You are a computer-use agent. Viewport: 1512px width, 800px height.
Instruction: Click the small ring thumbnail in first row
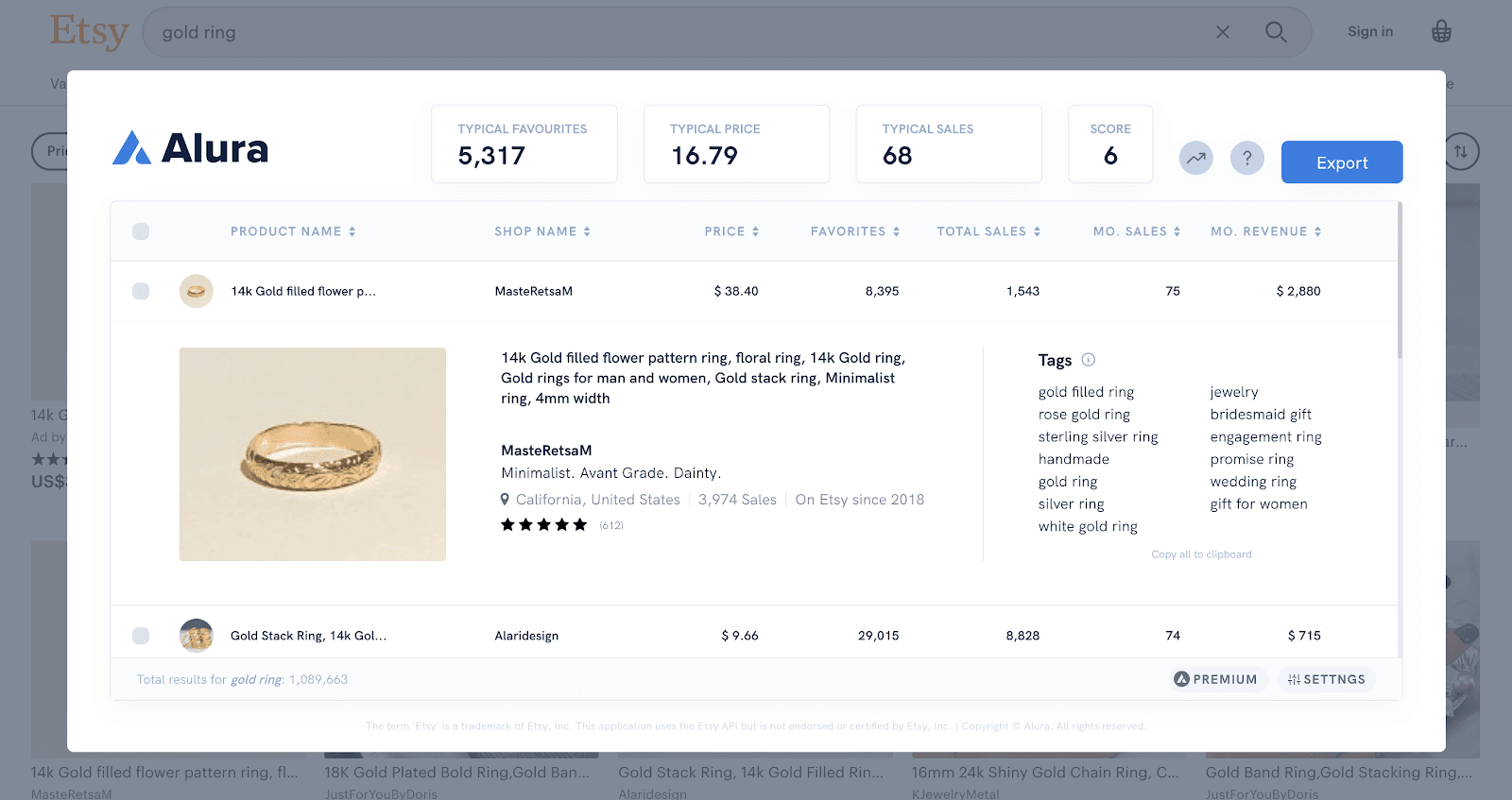pos(197,291)
